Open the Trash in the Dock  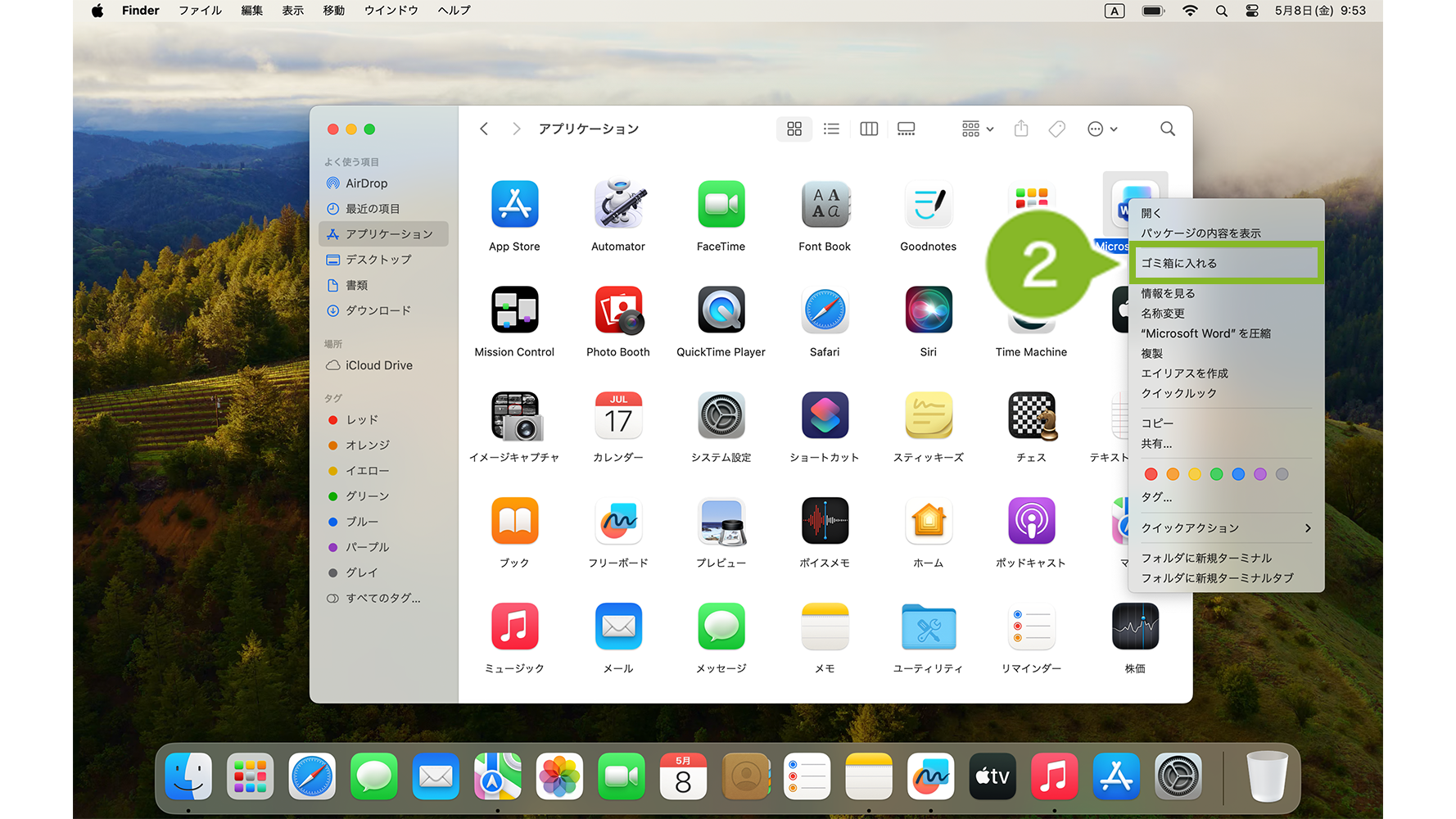pyautogui.click(x=1267, y=776)
